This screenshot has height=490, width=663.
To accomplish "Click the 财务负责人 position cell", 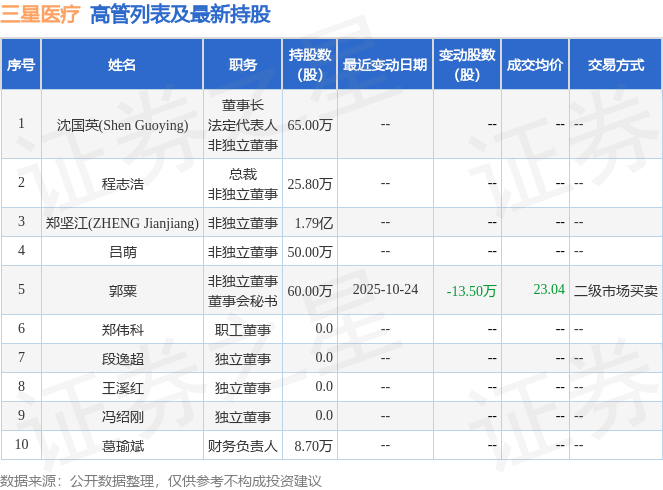I will tap(243, 446).
